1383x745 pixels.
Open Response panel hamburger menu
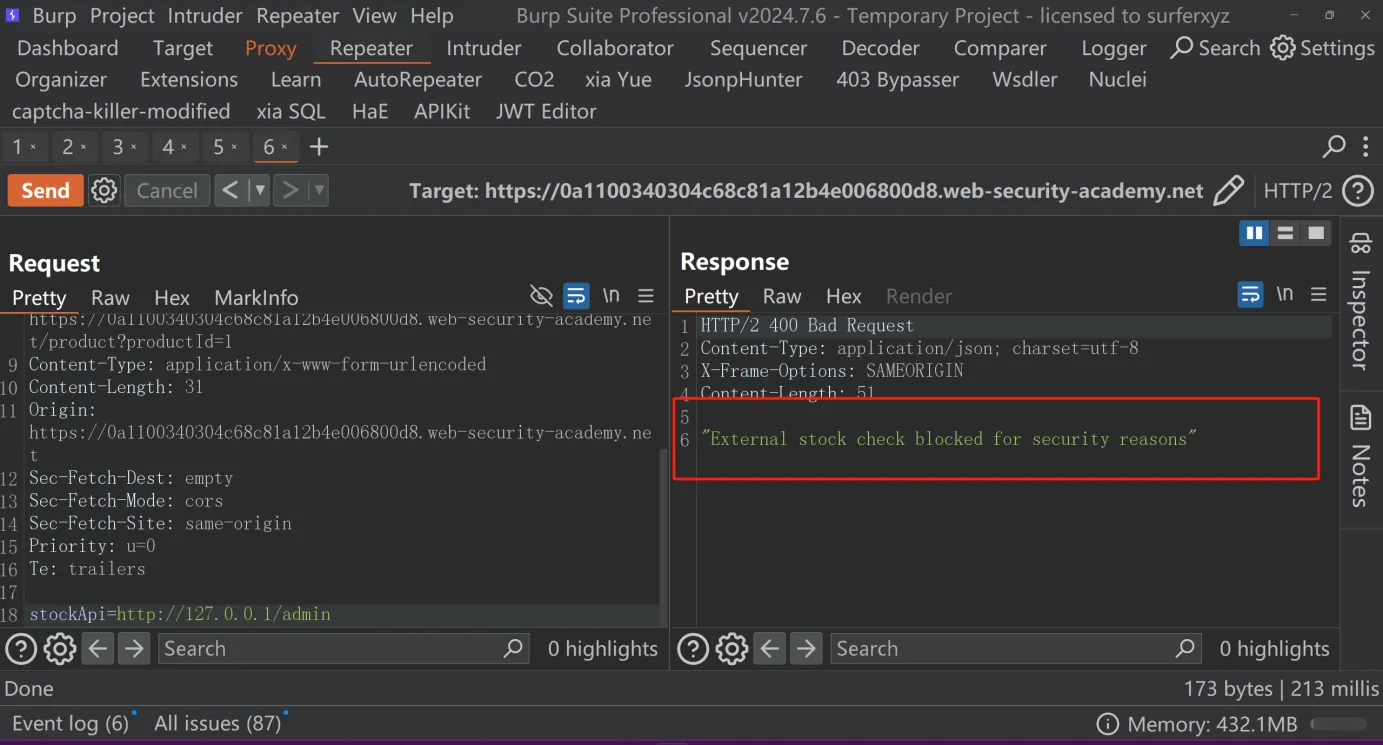point(1319,294)
